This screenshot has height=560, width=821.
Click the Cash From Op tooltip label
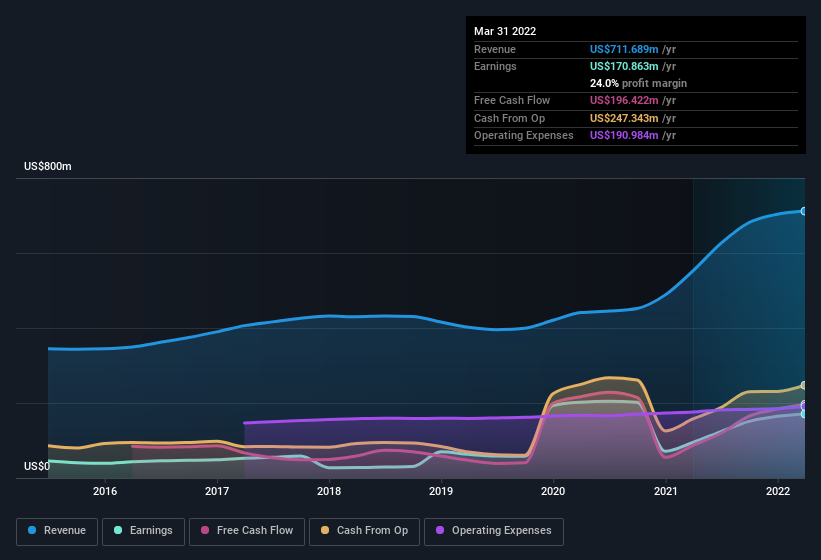[509, 118]
